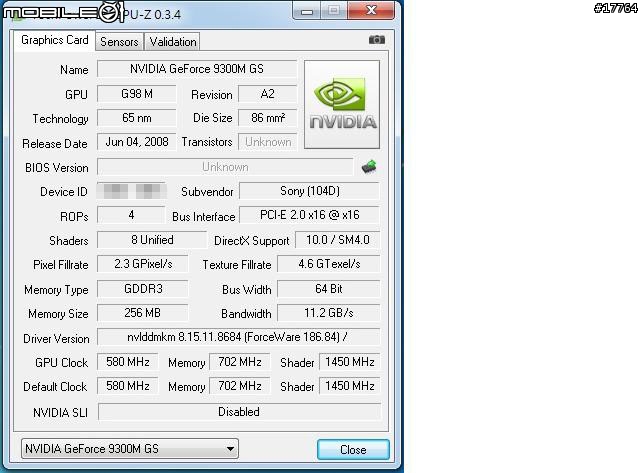This screenshot has width=640, height=473.
Task: Click the NVIDIA SLI Disabled field
Action: 239,412
